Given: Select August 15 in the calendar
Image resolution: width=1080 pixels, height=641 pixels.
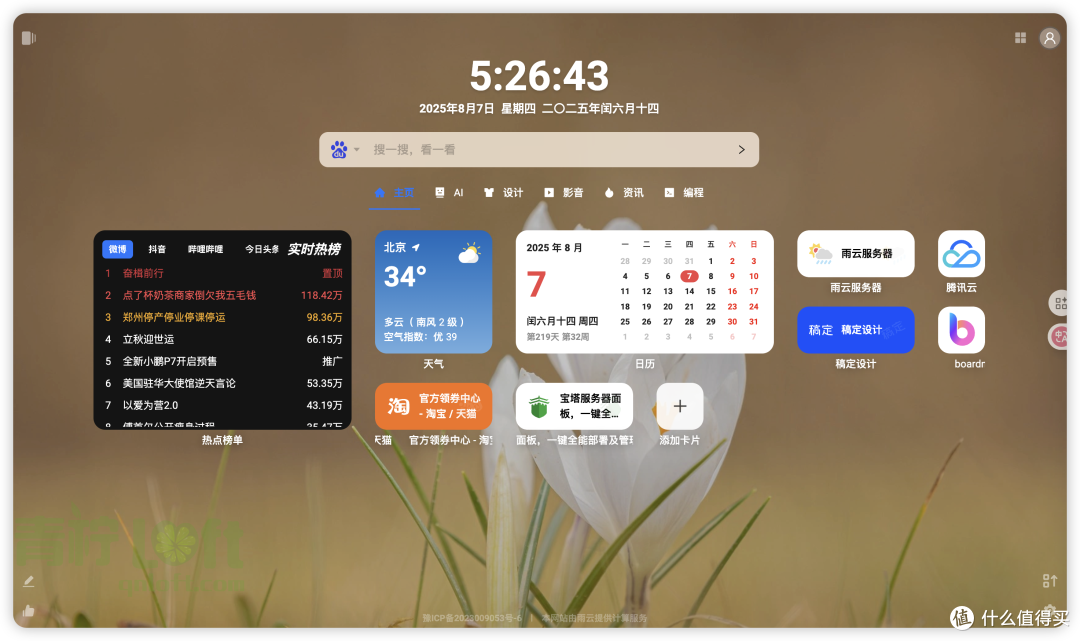Looking at the screenshot, I should (711, 291).
